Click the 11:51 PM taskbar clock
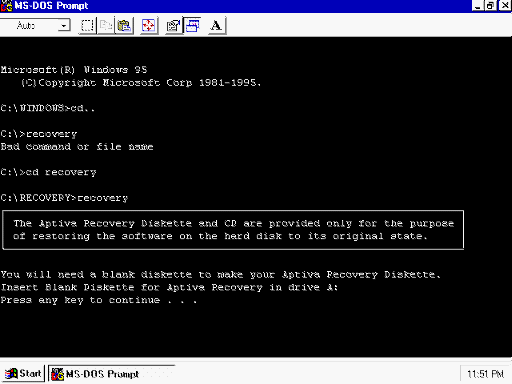512x384 pixels. tap(485, 374)
